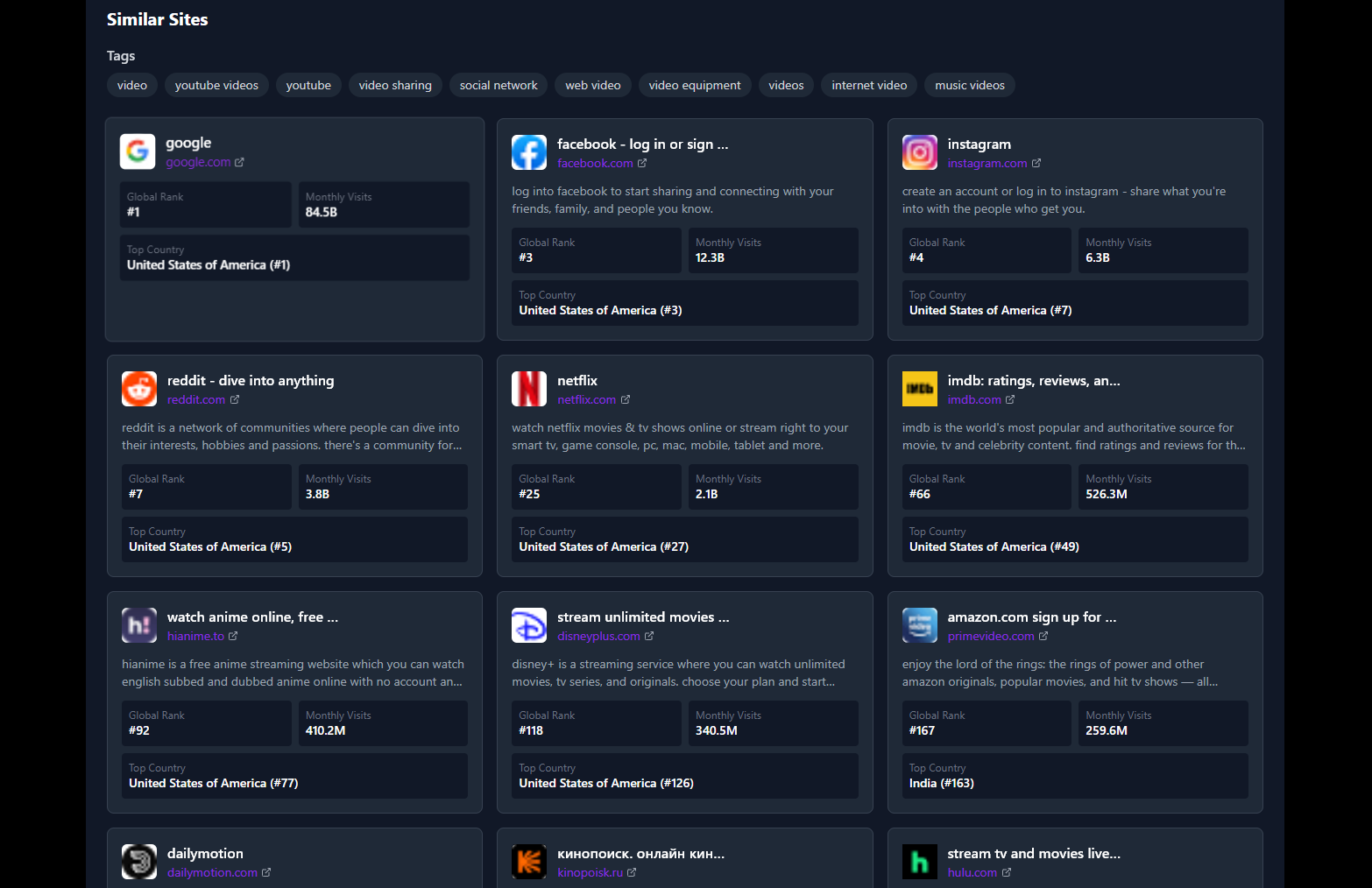Open external link icon beside hianime.to

click(233, 636)
